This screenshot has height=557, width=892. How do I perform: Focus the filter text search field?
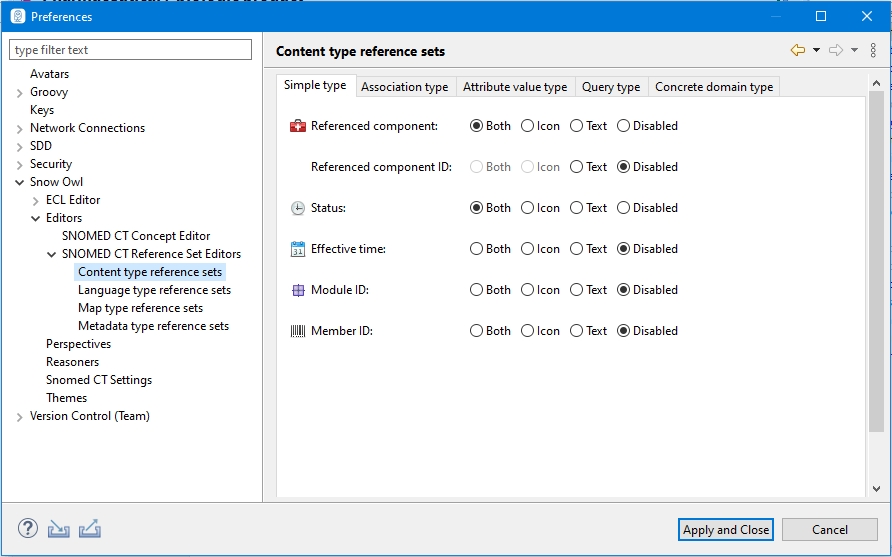click(x=131, y=50)
